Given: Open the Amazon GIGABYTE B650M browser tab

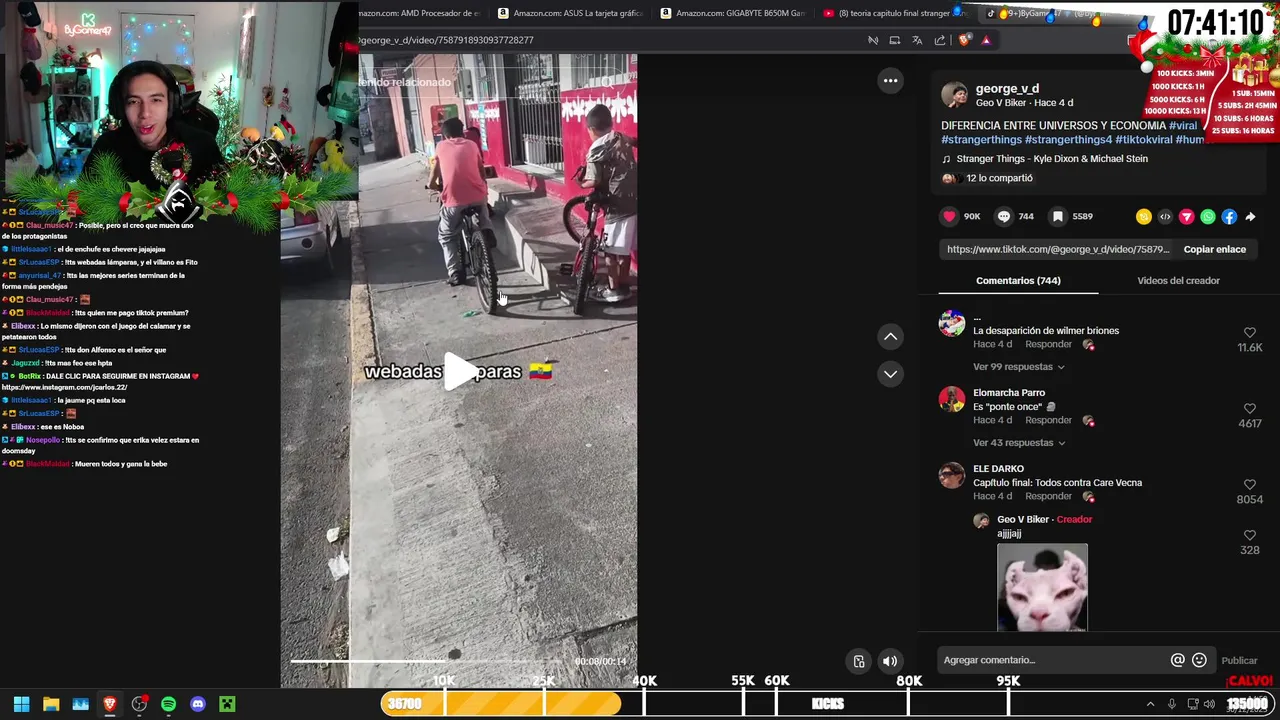Looking at the screenshot, I should 733,13.
